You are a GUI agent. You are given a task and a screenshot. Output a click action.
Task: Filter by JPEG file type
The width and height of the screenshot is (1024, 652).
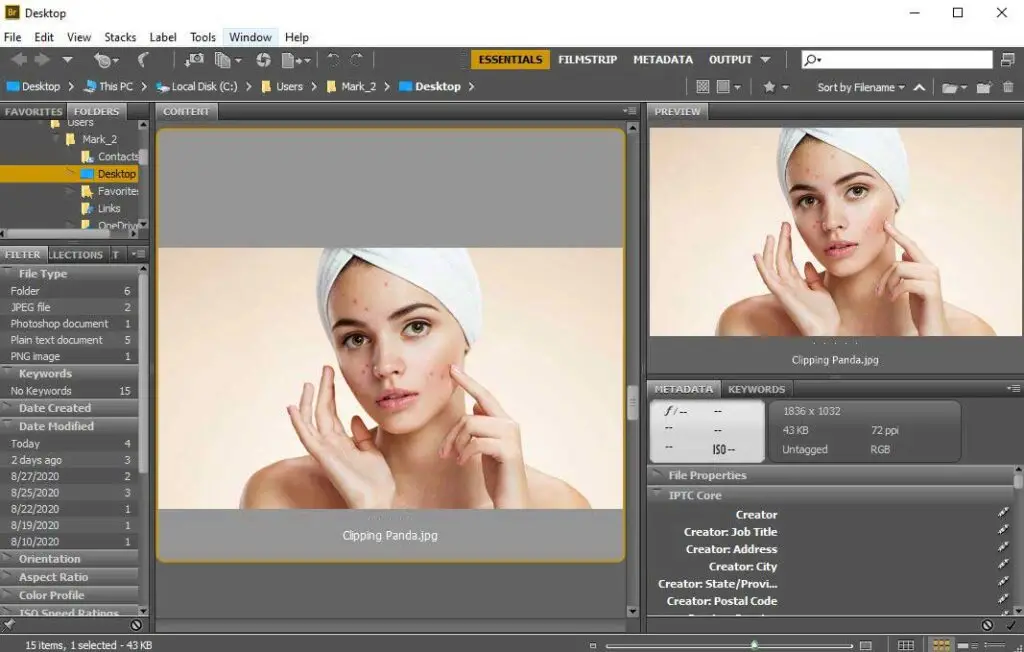pos(69,307)
